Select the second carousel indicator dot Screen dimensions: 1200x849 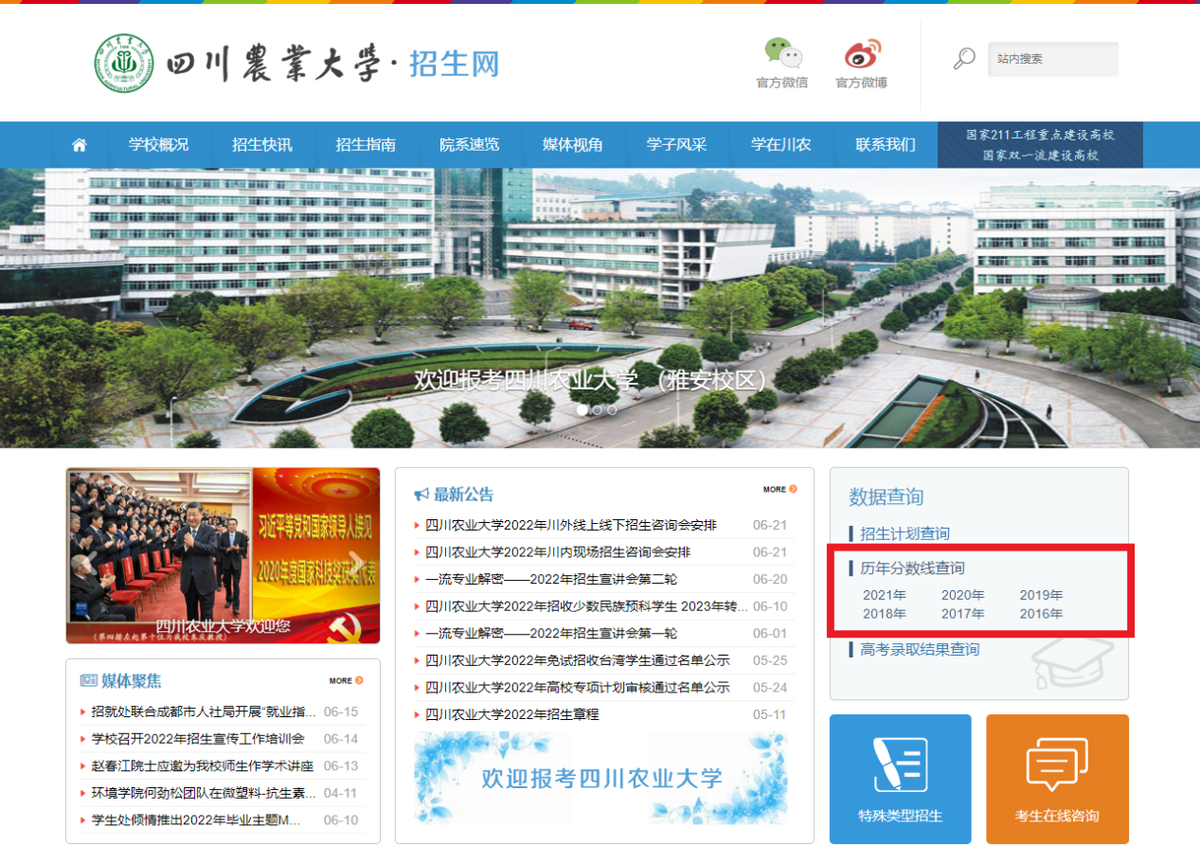pyautogui.click(x=597, y=409)
